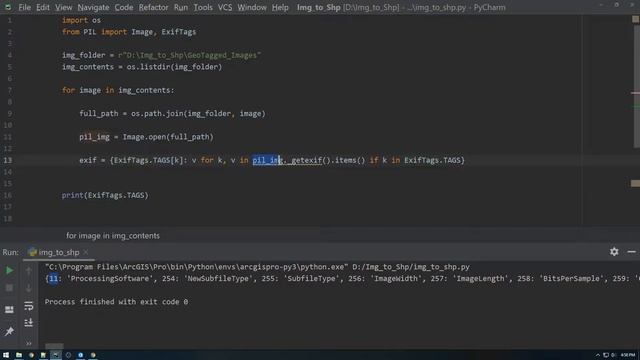Close the img_to_shp run tab
The image size is (640, 360).
[86, 252]
